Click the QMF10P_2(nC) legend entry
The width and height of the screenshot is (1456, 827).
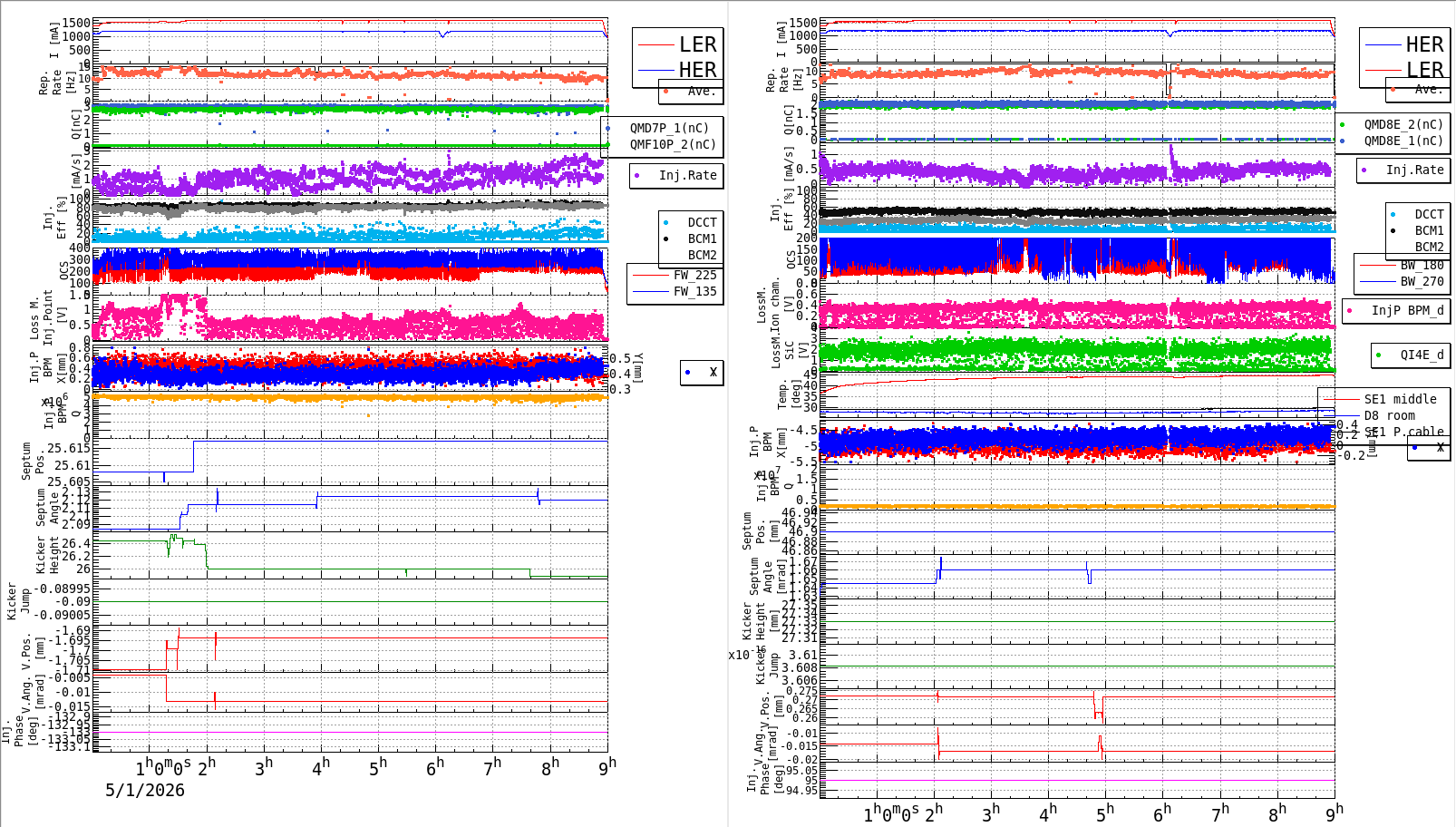pos(673,144)
